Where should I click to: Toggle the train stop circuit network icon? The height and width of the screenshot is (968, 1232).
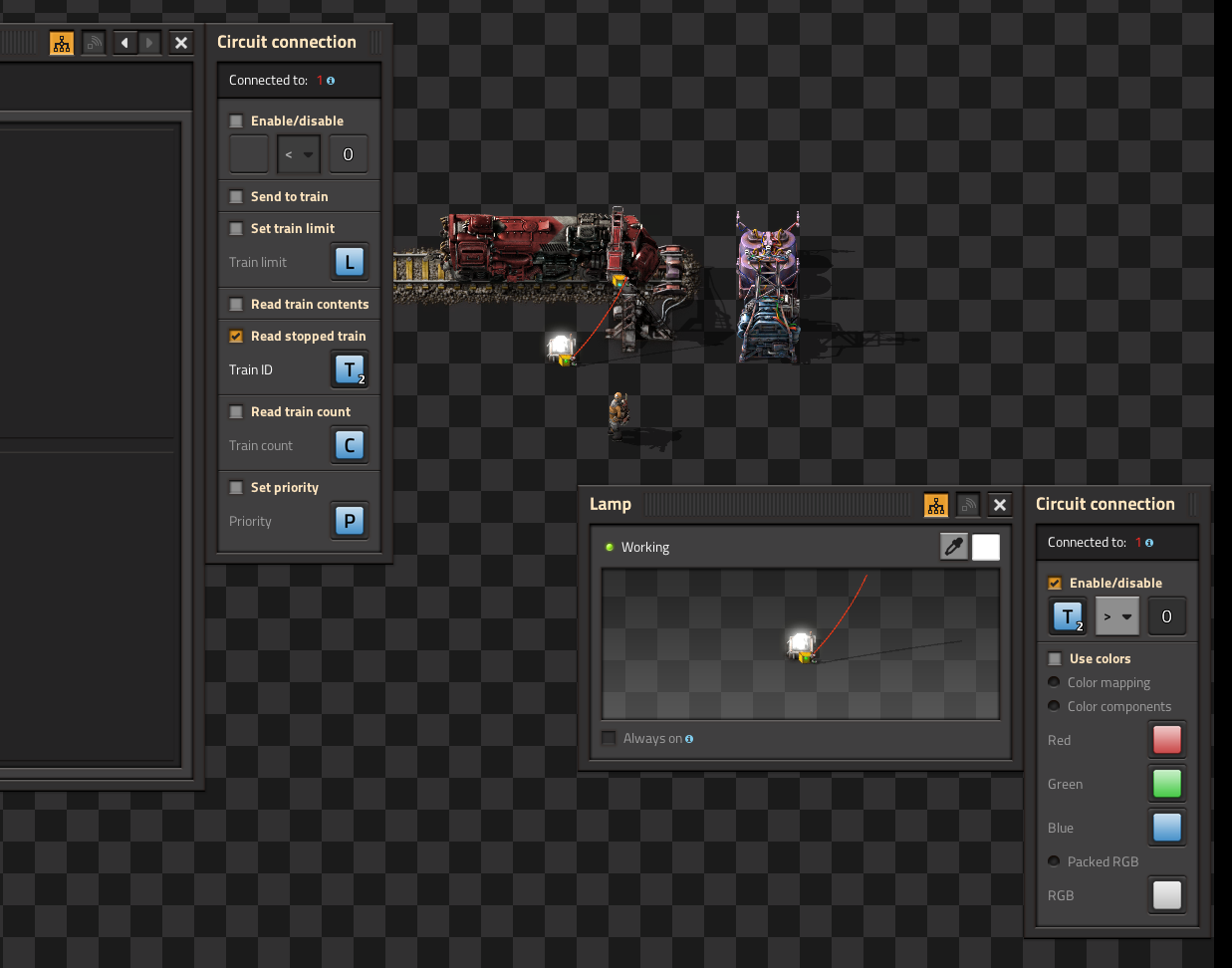click(x=62, y=43)
